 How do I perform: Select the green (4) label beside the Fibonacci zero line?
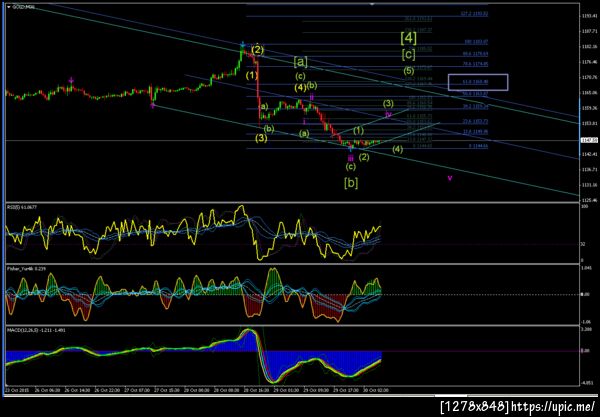(x=398, y=149)
